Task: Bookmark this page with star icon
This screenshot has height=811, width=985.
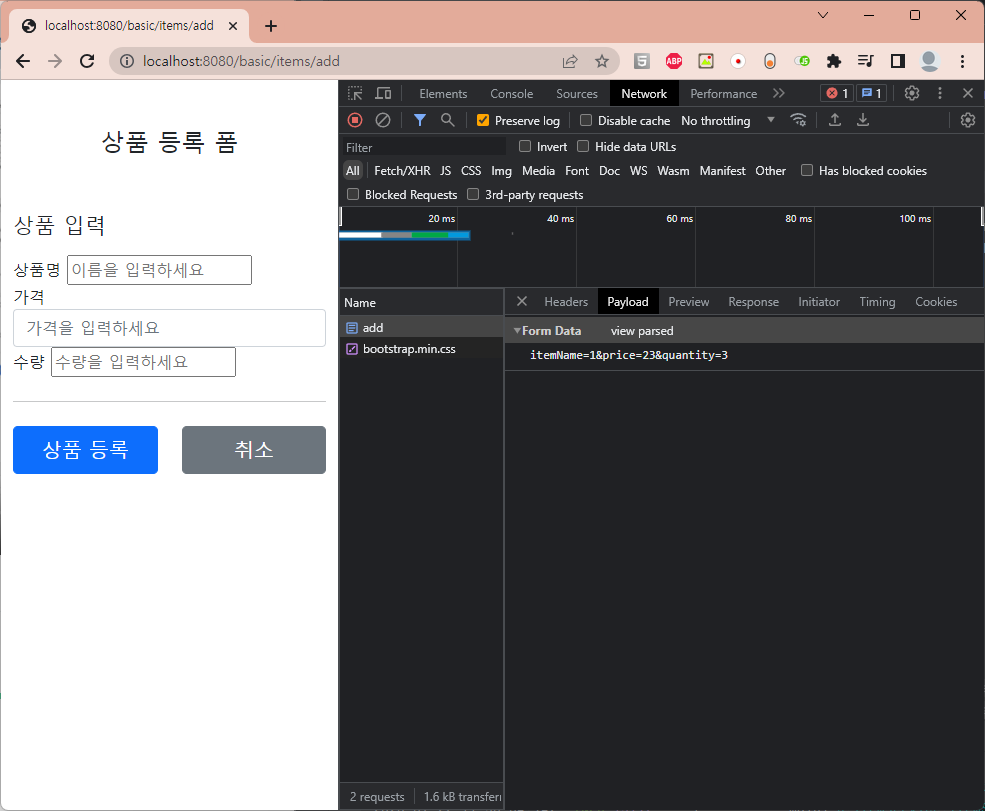Action: [x=602, y=61]
